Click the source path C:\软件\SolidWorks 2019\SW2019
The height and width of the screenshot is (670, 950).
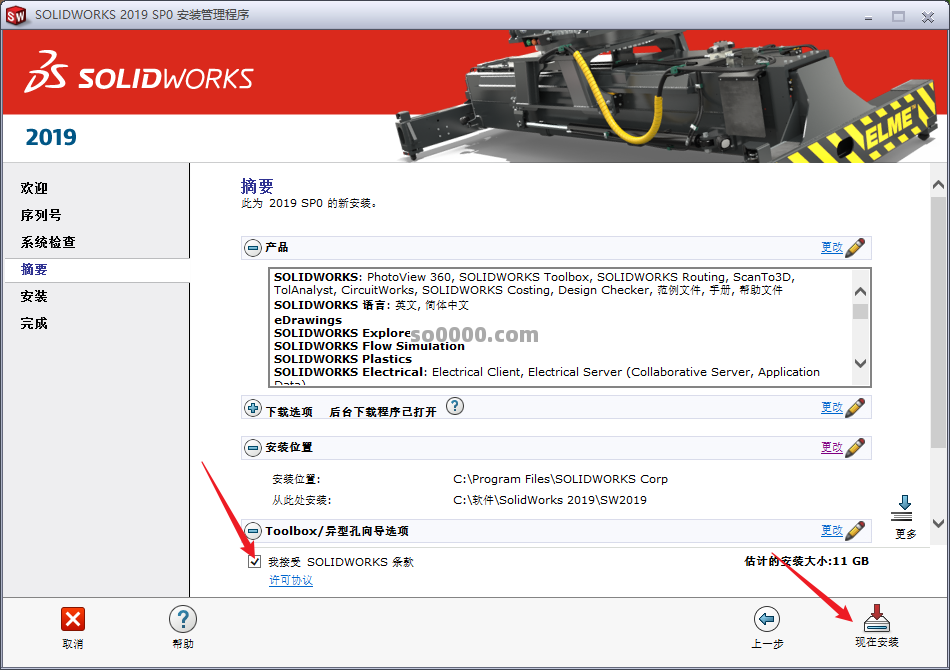[550, 500]
